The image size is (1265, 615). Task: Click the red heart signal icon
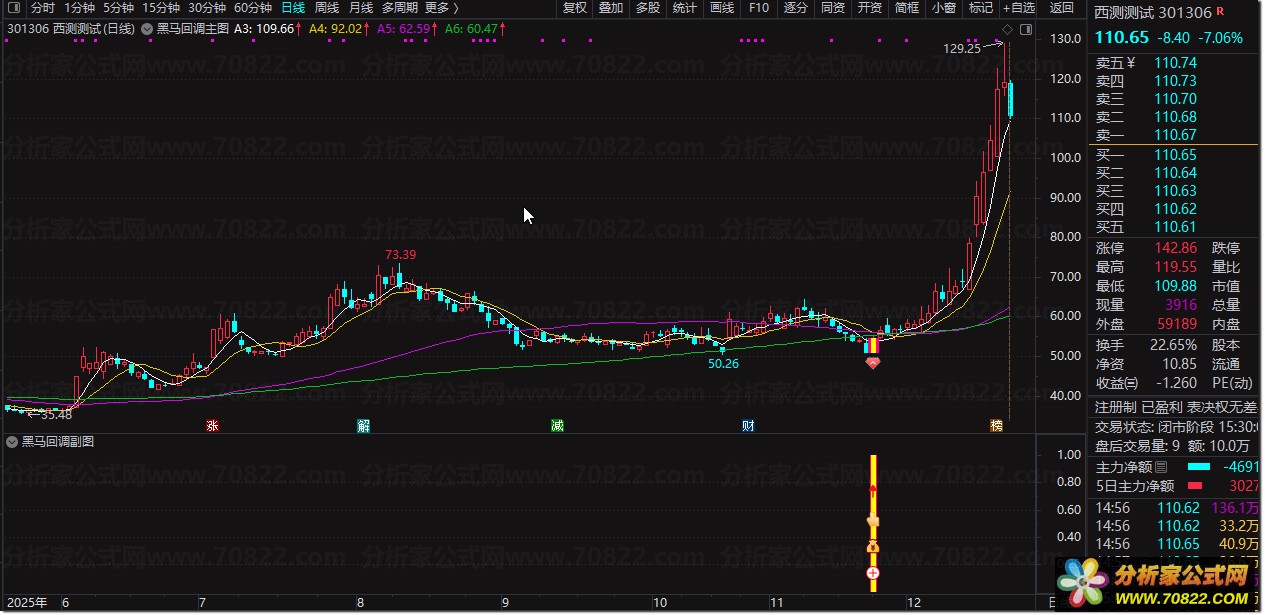pos(873,362)
